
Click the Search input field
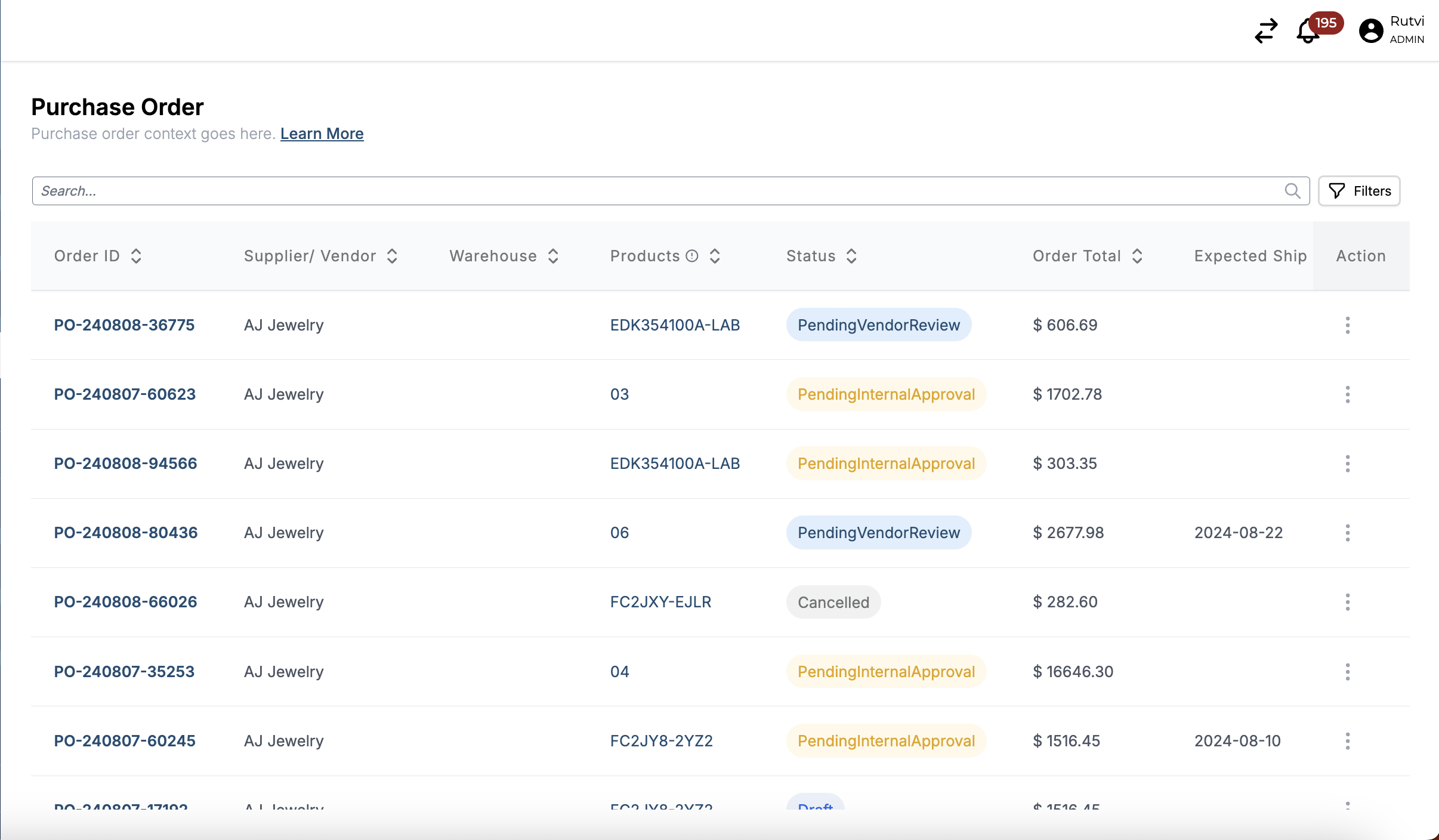point(656,191)
